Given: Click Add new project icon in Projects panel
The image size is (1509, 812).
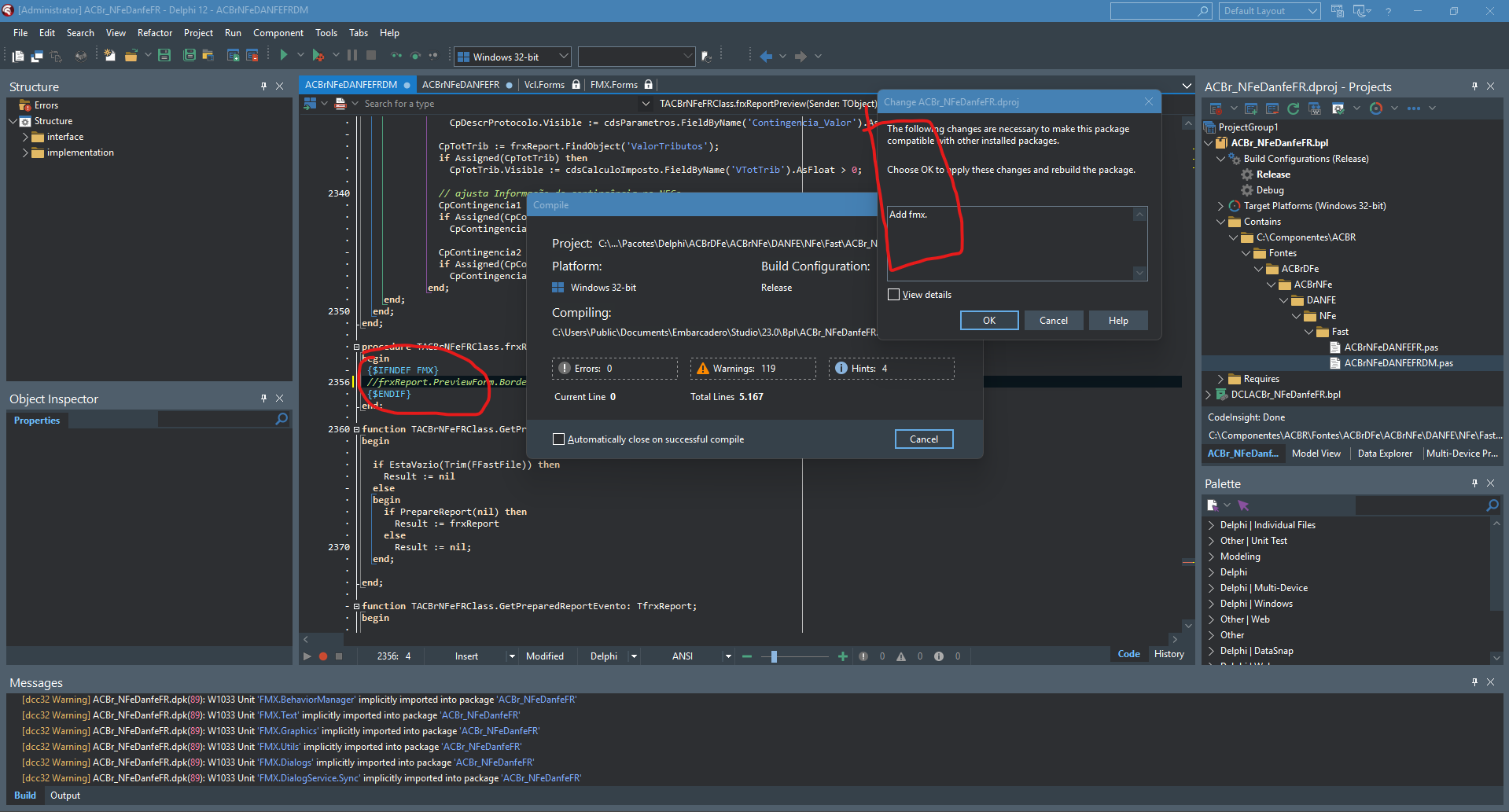Looking at the screenshot, I should coord(1251,108).
